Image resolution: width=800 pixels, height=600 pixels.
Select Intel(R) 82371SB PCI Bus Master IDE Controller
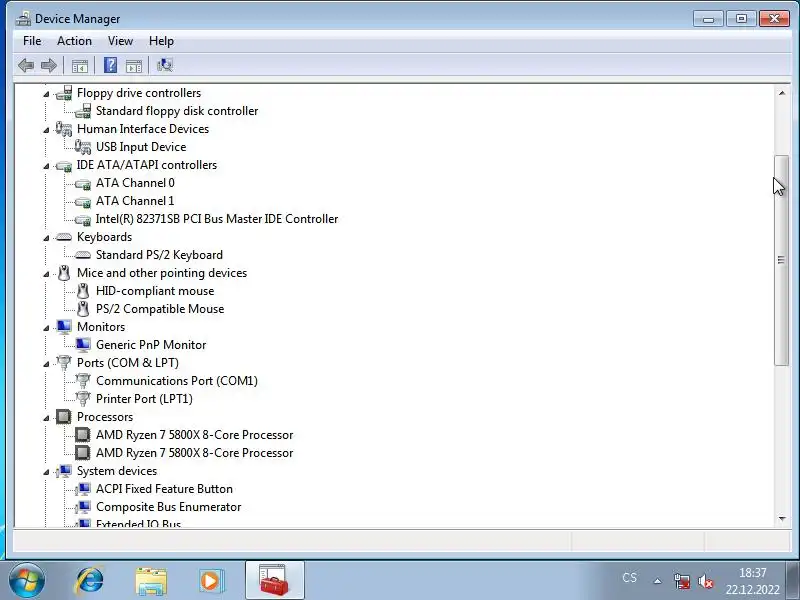click(x=217, y=219)
